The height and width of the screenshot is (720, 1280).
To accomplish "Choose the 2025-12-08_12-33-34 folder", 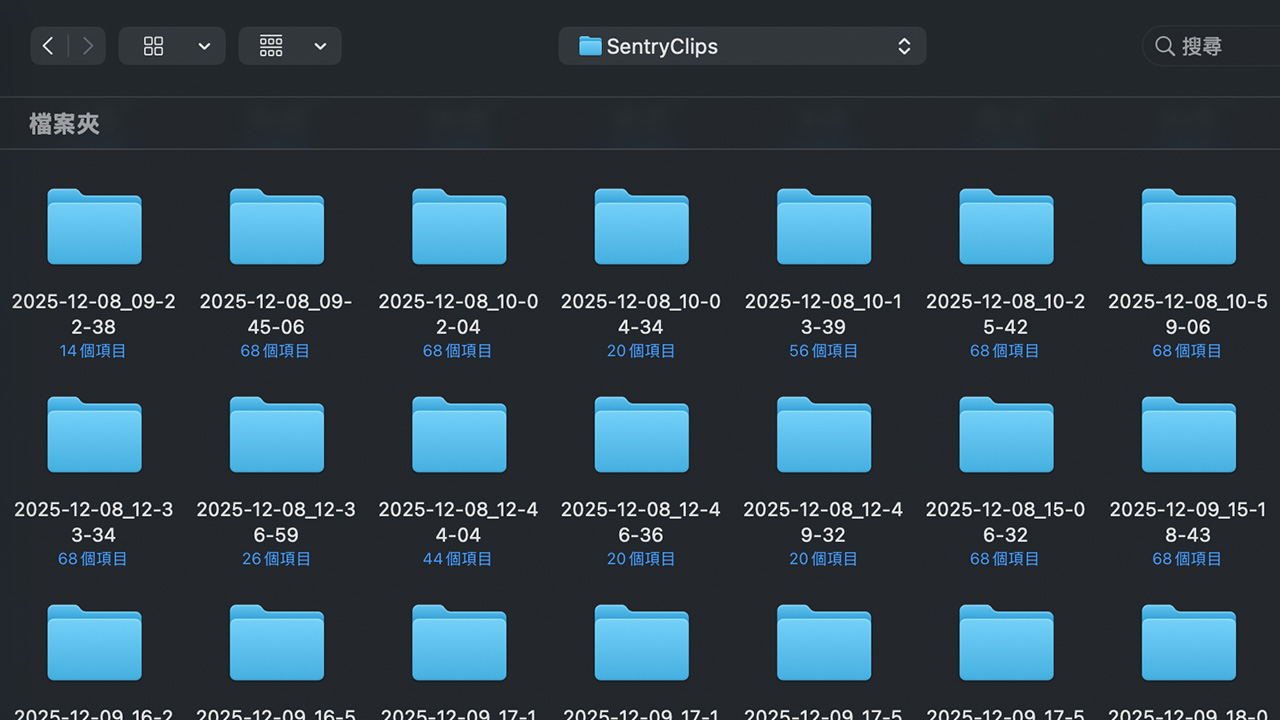I will click(x=94, y=435).
